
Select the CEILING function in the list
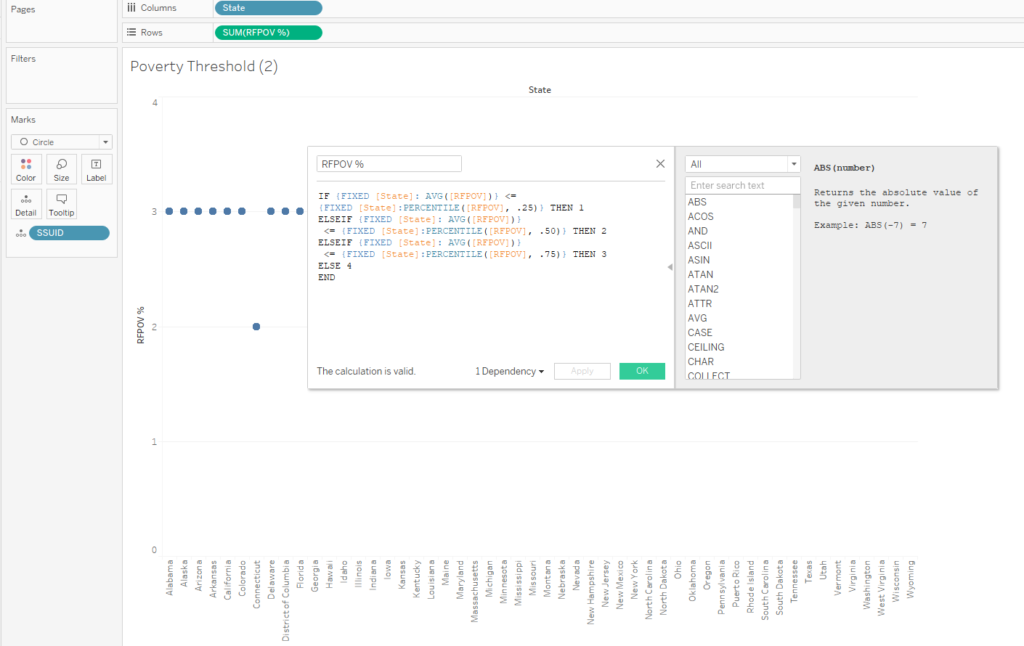coord(706,347)
